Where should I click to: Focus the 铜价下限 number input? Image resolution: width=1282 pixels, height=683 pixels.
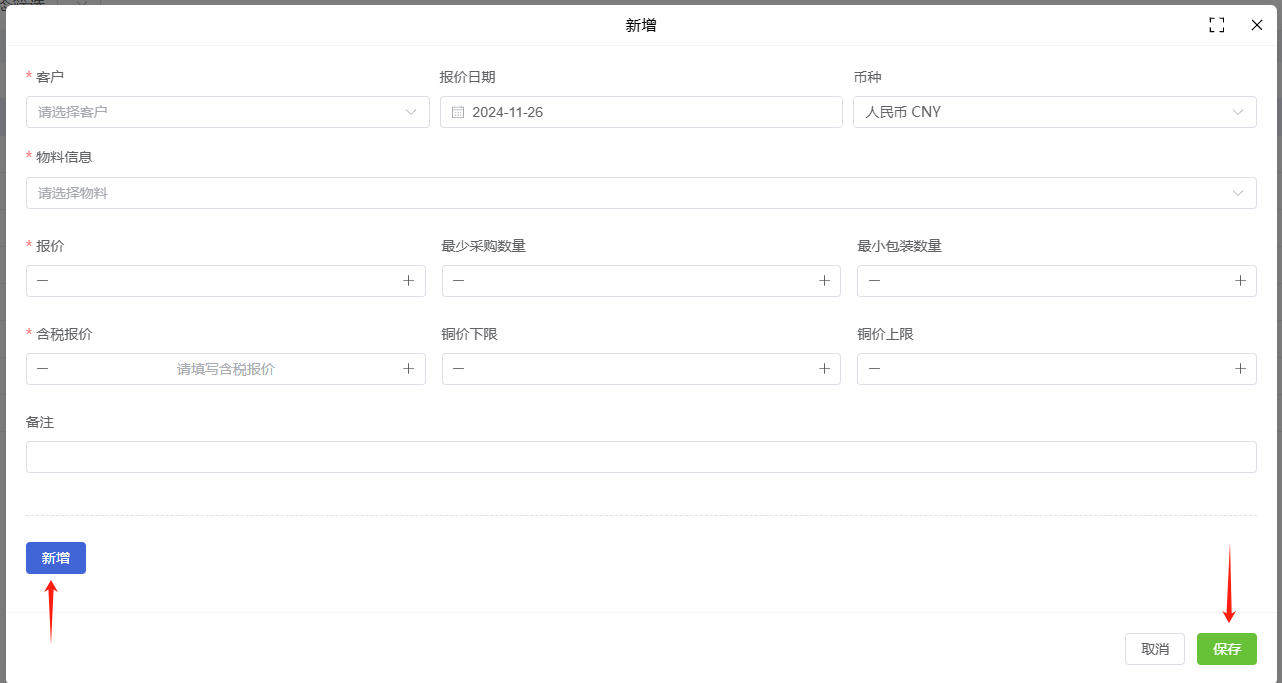(x=641, y=369)
